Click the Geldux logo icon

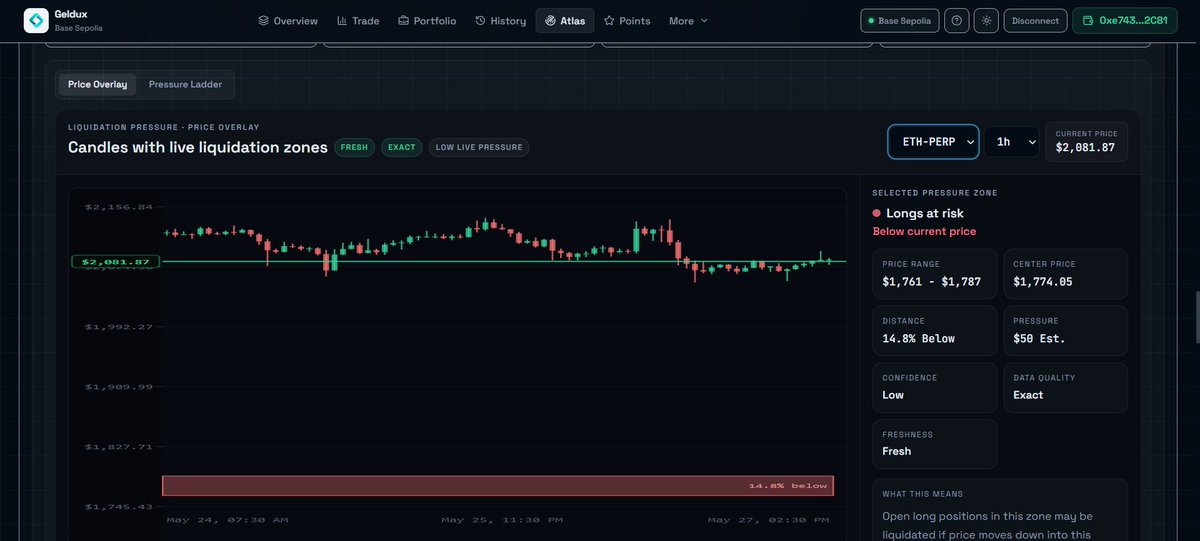37,20
